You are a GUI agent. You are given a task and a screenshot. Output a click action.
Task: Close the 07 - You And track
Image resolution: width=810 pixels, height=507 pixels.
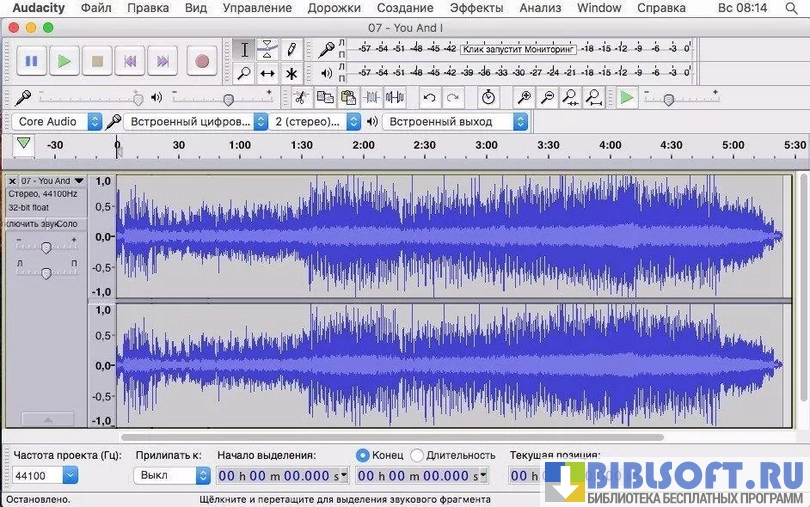point(12,181)
